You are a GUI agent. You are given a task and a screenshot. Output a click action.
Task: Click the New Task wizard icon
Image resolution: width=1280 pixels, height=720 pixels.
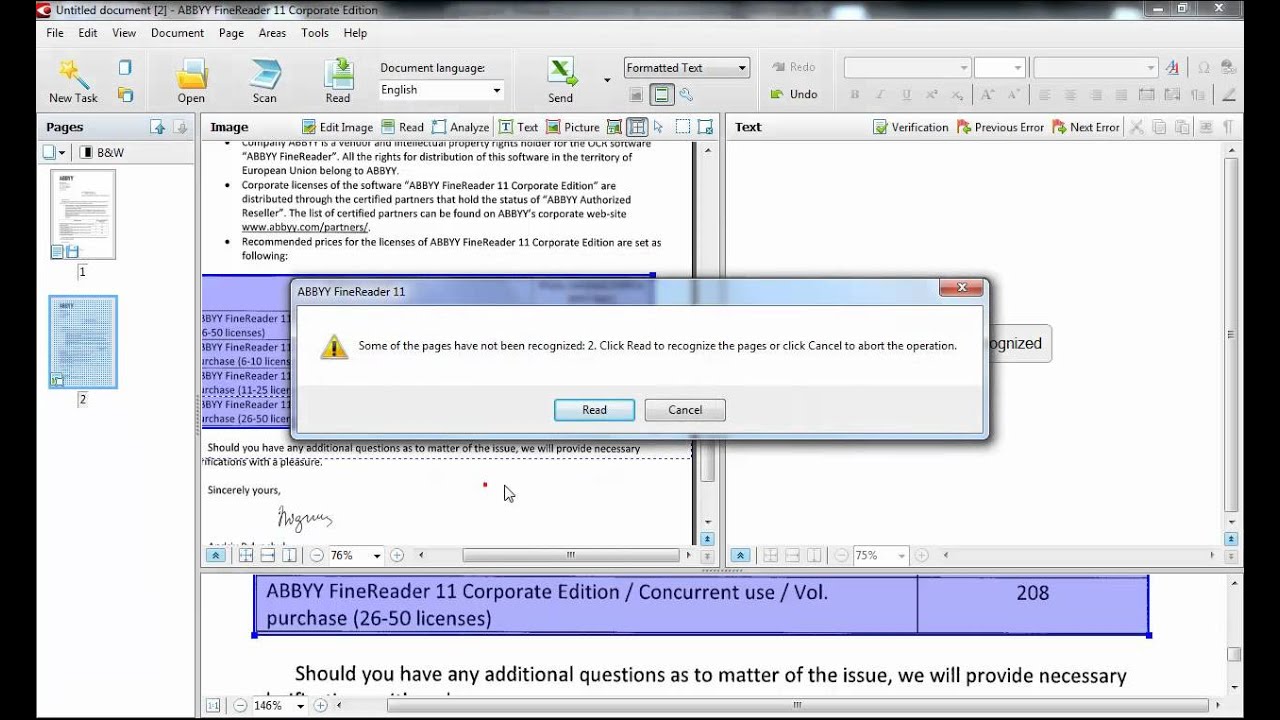73,80
